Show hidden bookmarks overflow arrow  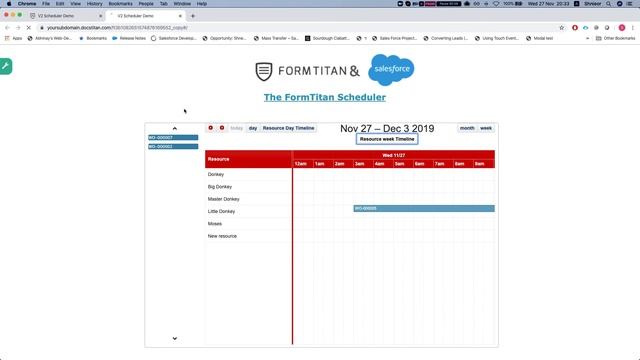coord(587,38)
